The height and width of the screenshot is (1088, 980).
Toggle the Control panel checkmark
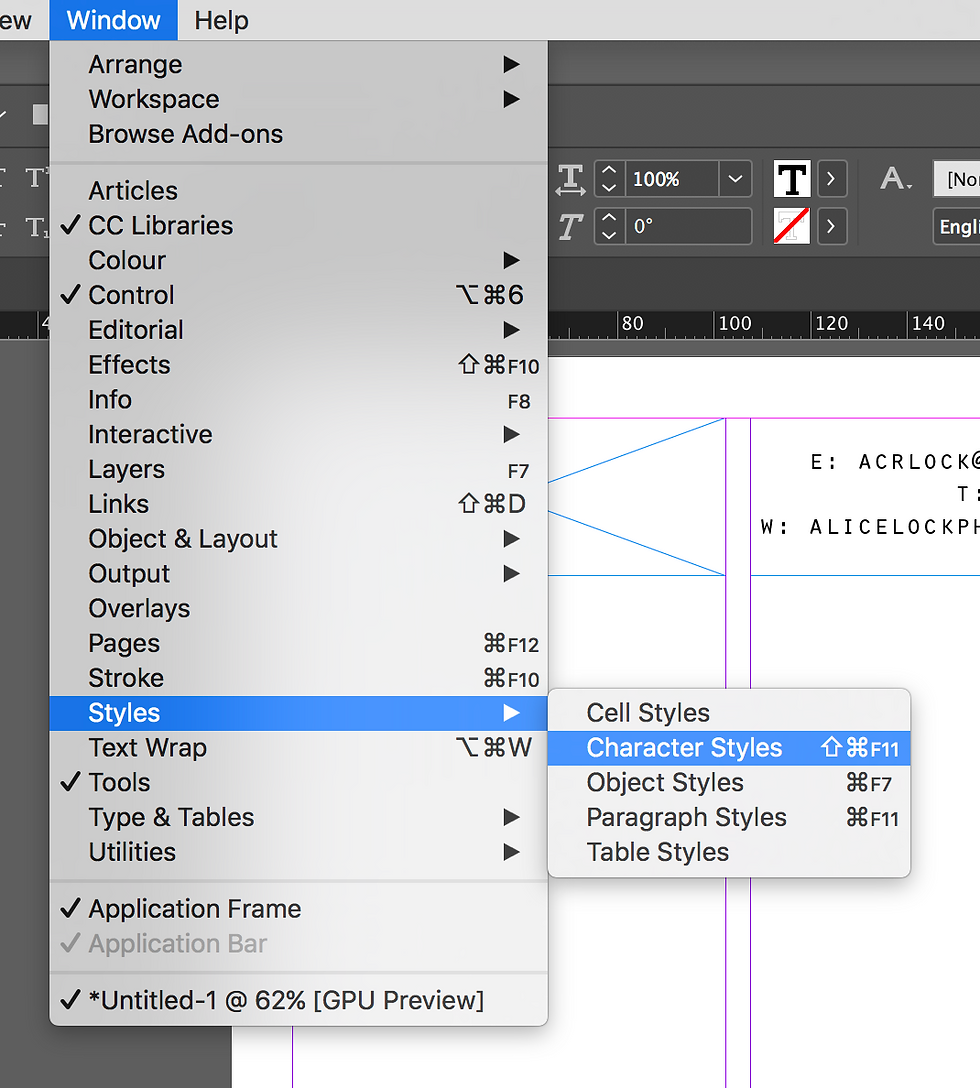point(298,295)
